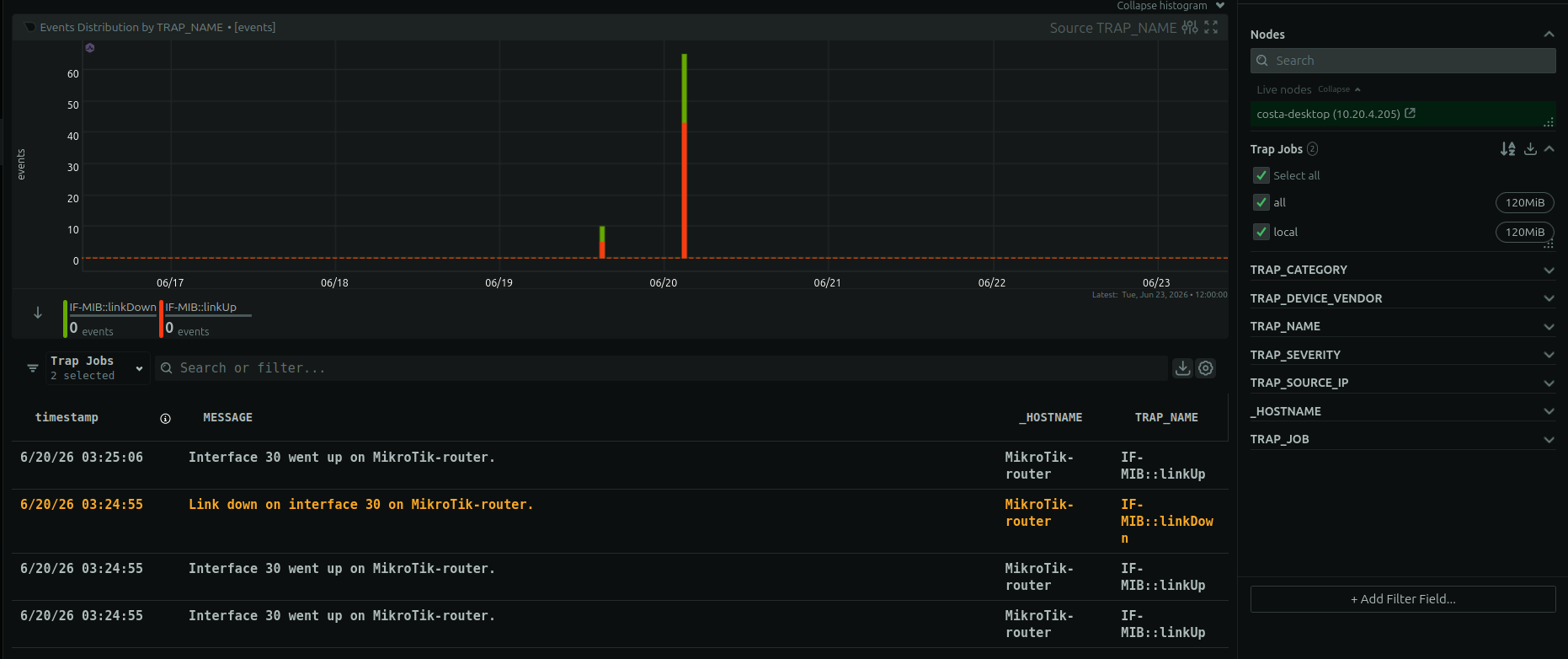
Task: Click MESSAGE column header
Action: 227,418
